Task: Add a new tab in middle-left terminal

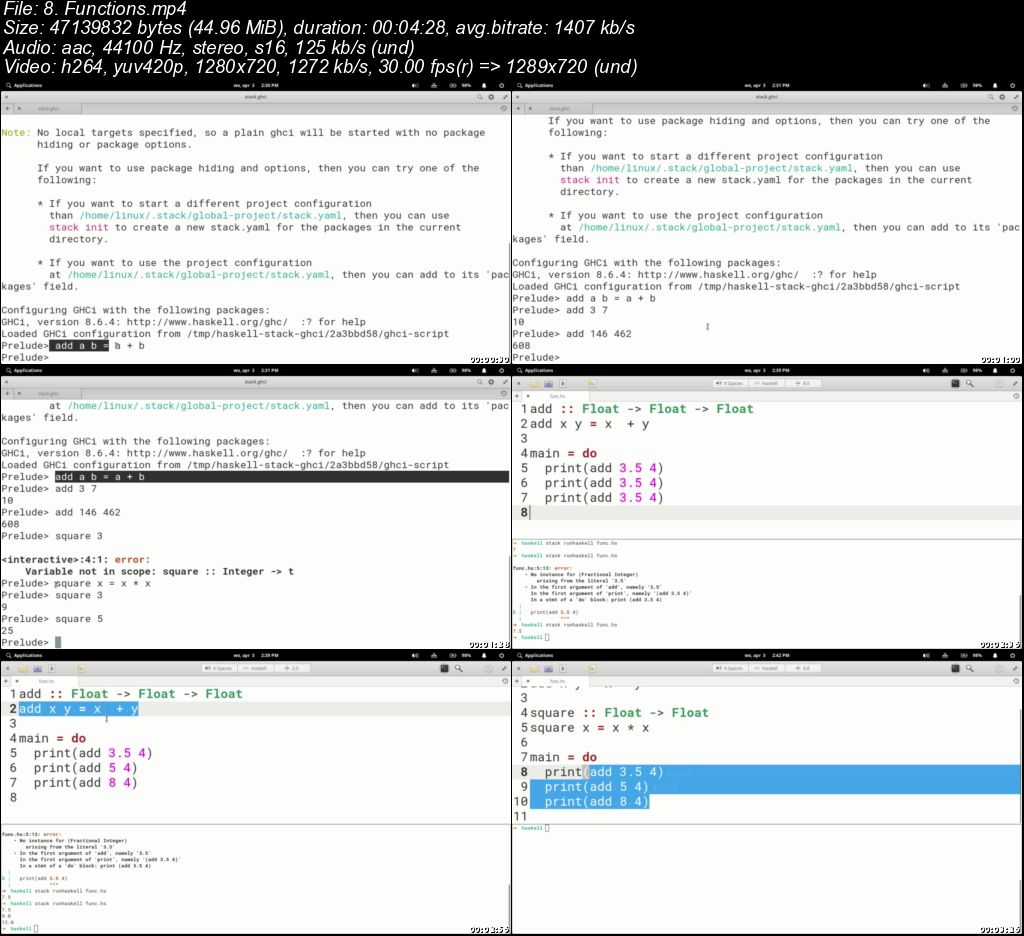Action: click(7, 394)
